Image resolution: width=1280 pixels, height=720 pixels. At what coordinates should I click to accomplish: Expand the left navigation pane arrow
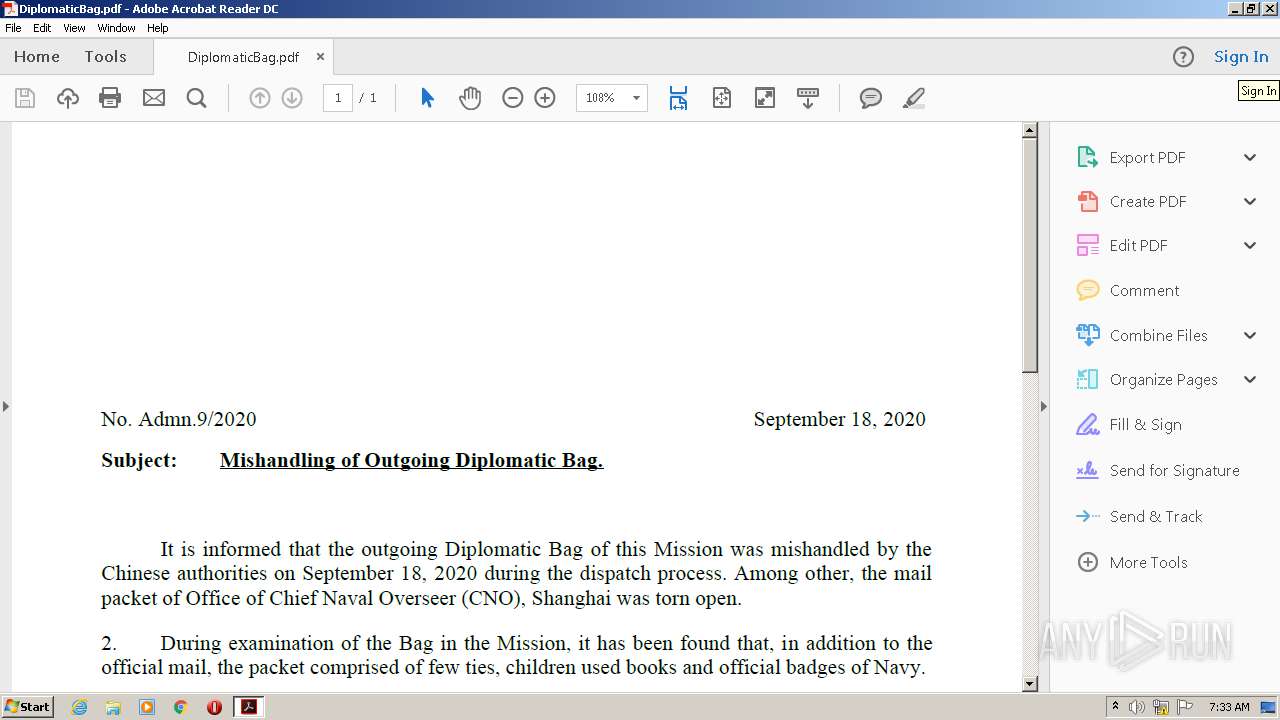click(x=5, y=406)
